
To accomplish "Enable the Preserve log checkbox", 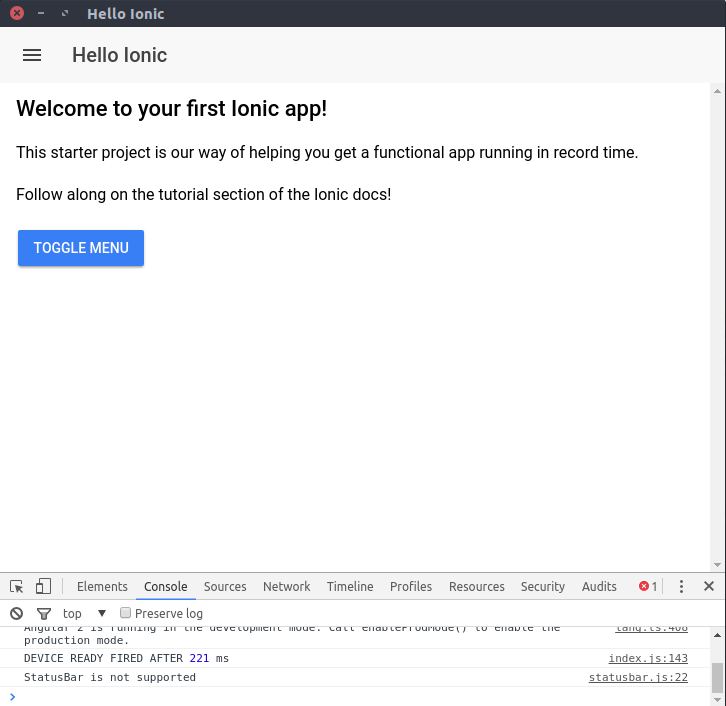I will (125, 613).
